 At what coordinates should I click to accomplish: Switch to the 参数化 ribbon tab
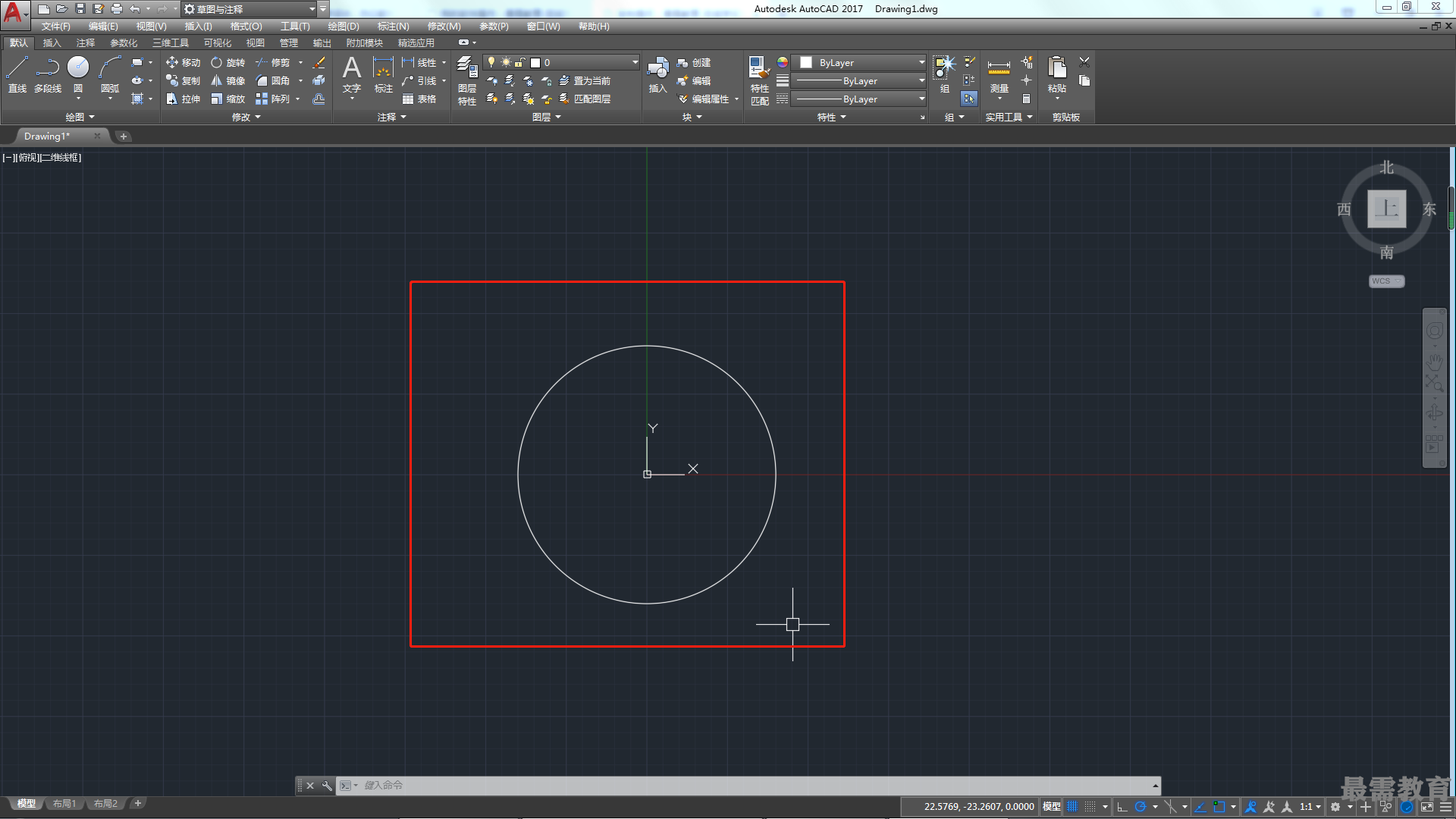[x=124, y=43]
